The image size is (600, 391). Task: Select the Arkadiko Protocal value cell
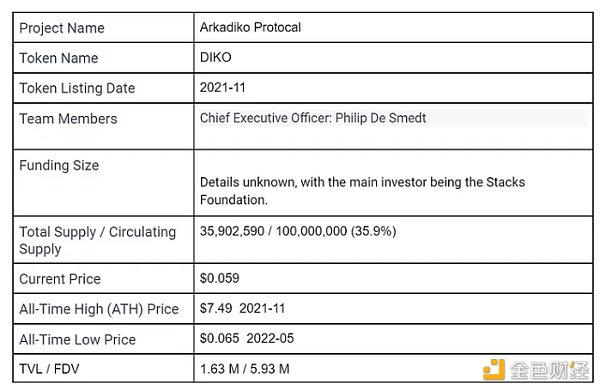(393, 28)
